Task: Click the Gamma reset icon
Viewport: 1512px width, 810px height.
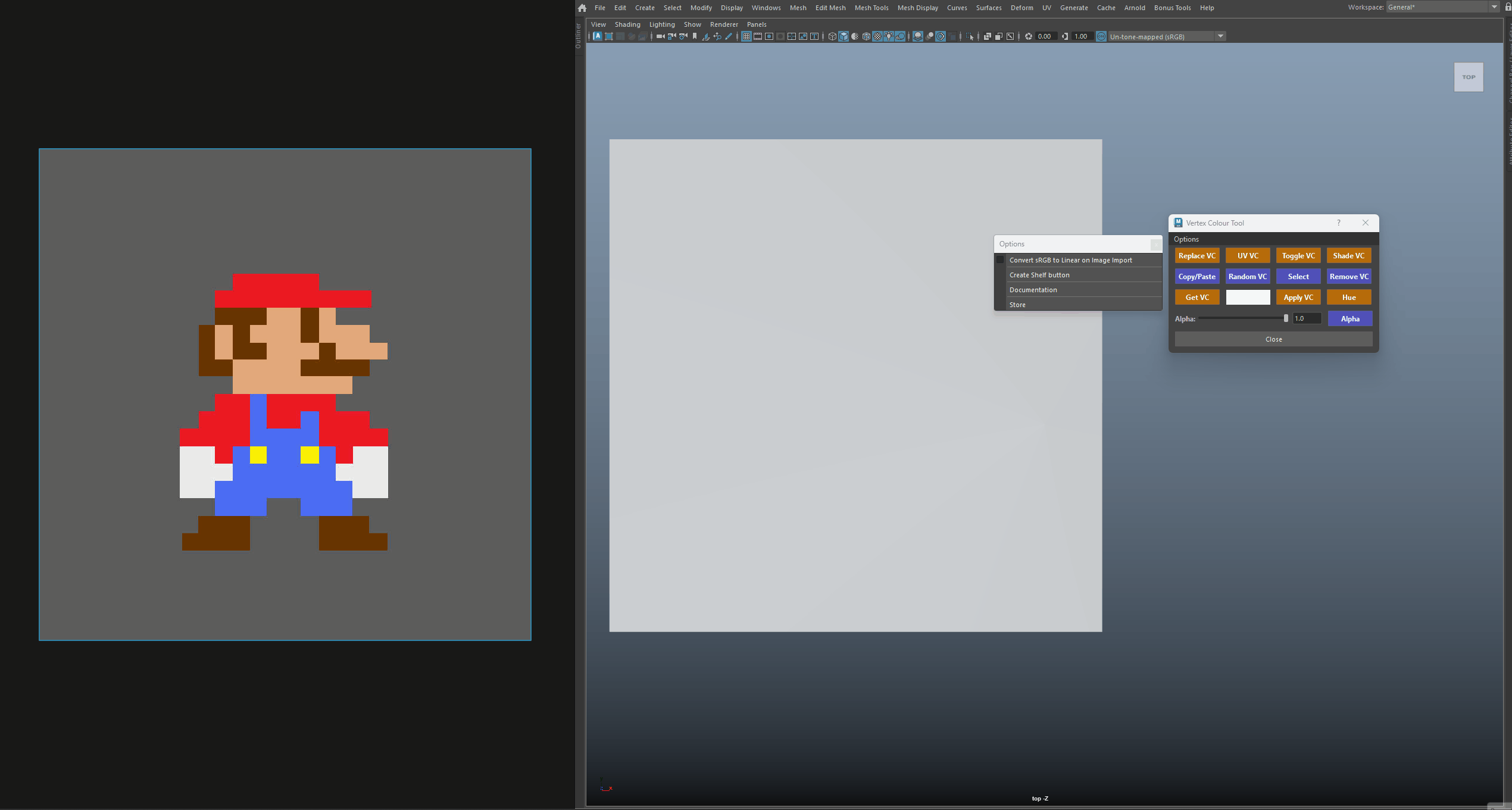Action: coord(1065,36)
